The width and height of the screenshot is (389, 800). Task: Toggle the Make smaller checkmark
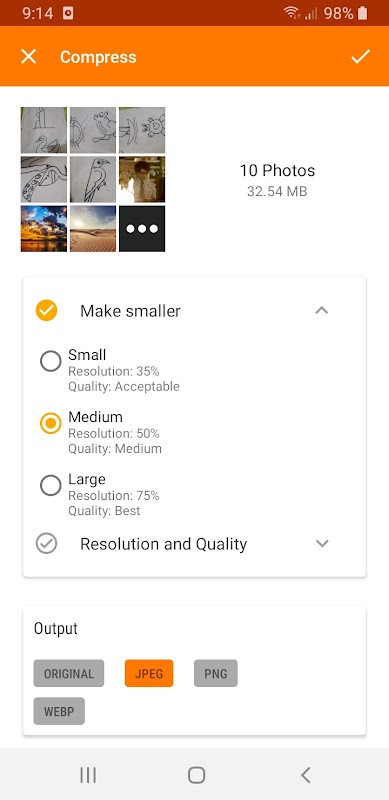[46, 310]
